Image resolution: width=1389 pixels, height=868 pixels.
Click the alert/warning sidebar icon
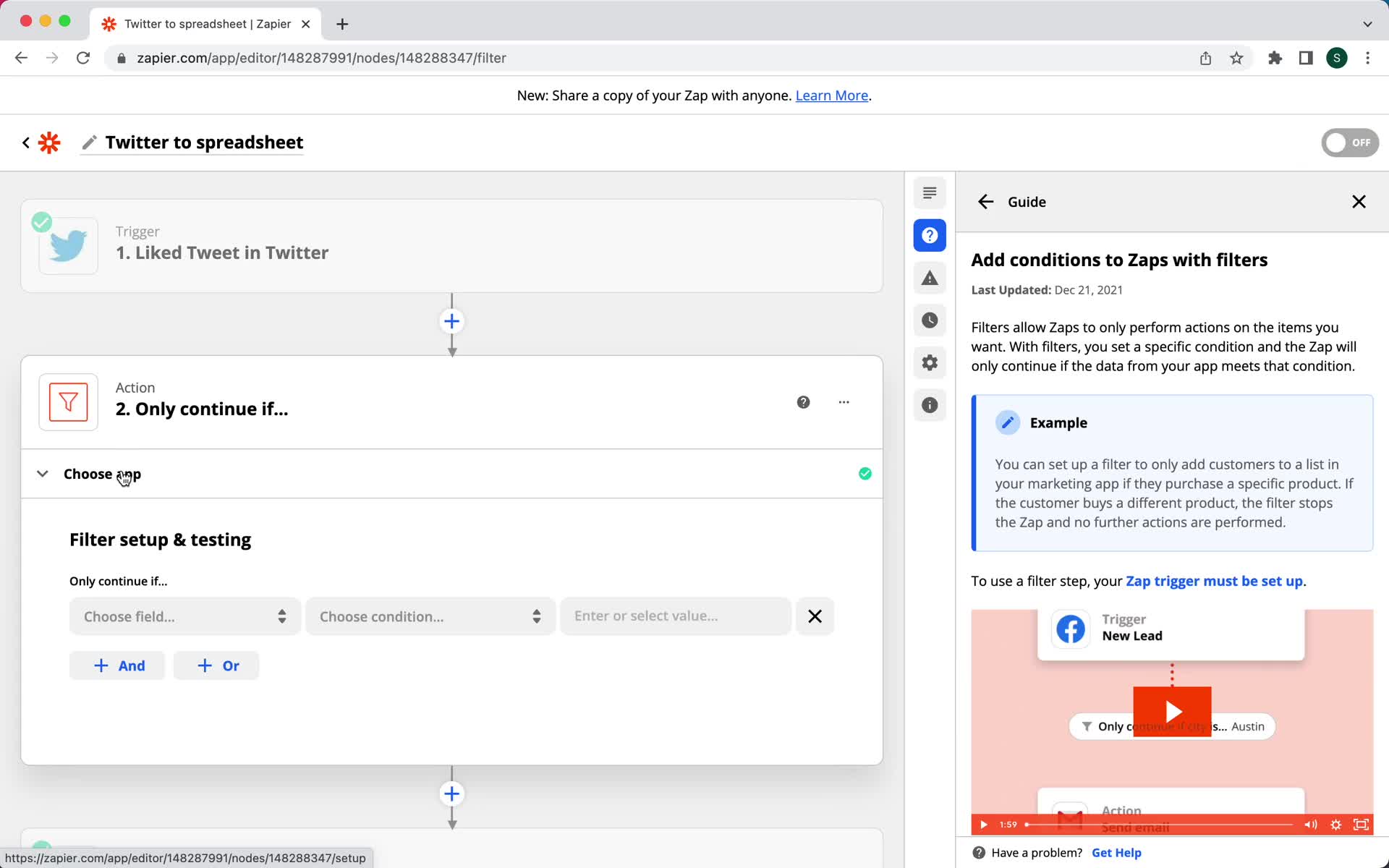pos(929,277)
